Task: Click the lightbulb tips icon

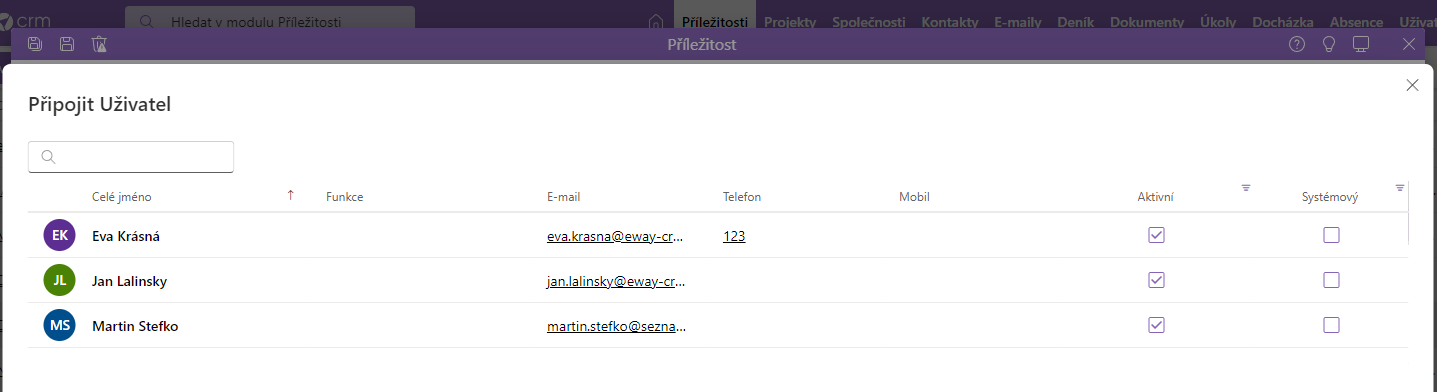Action: (x=1329, y=44)
